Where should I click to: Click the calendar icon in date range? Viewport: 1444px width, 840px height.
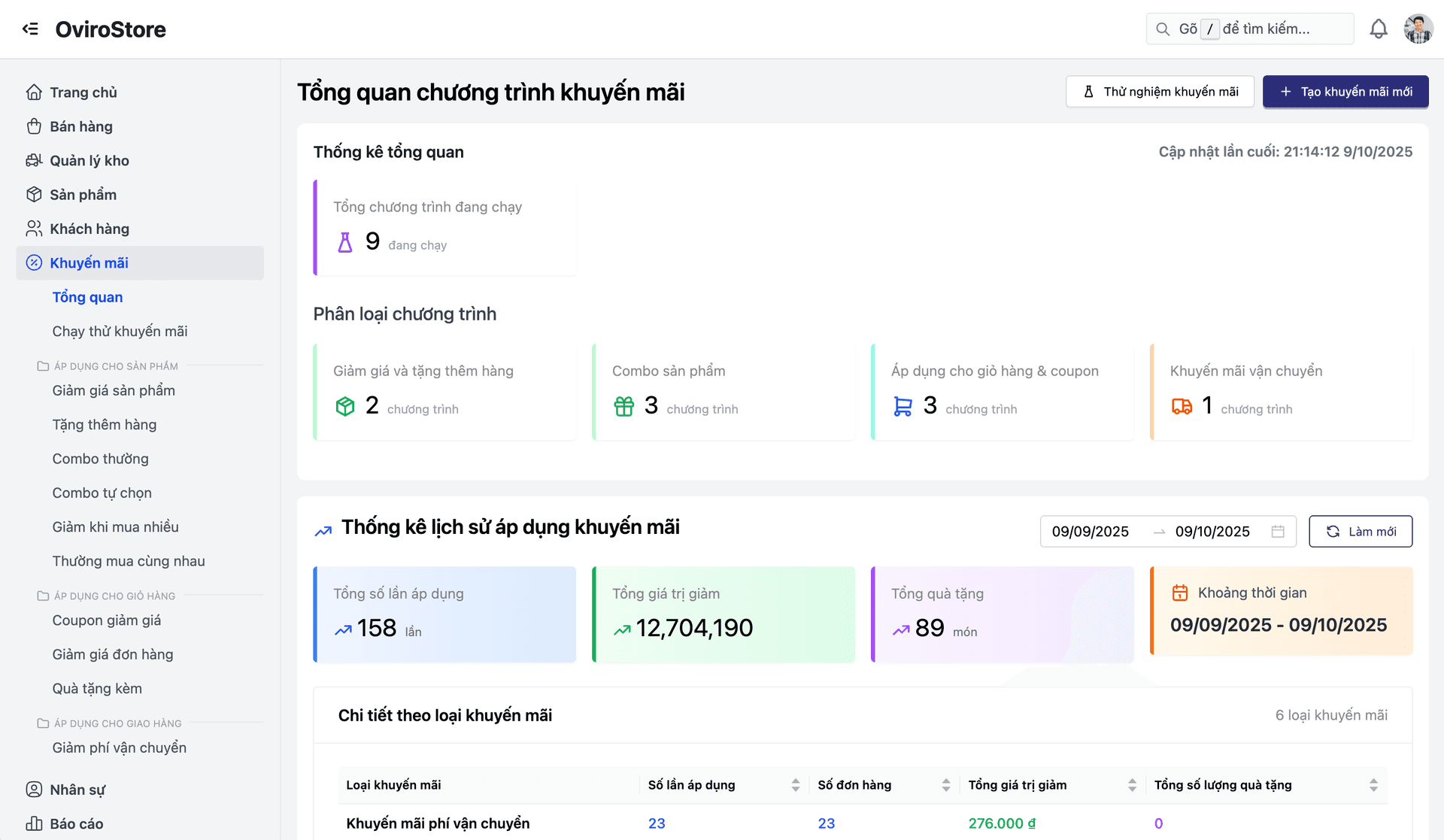(1277, 532)
